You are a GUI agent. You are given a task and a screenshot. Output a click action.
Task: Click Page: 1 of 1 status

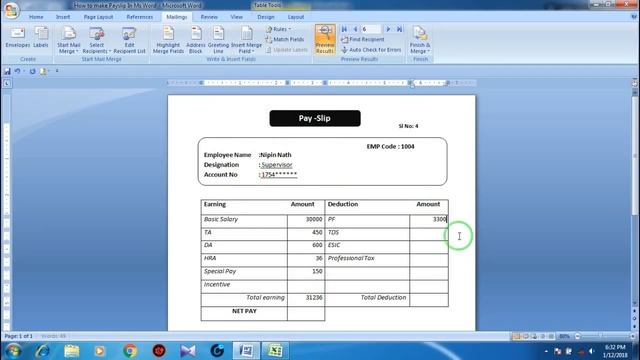tap(18, 336)
